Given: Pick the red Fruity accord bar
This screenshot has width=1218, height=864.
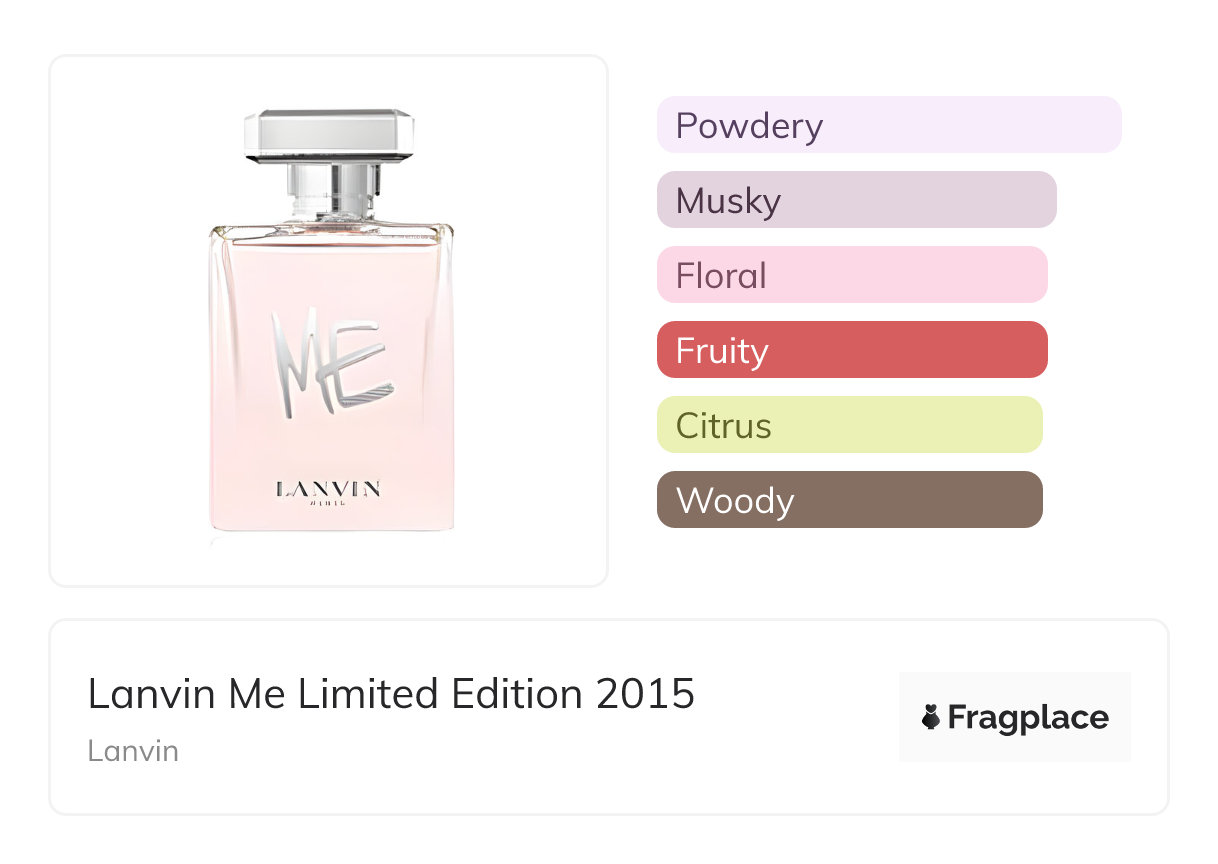Looking at the screenshot, I should click(851, 350).
